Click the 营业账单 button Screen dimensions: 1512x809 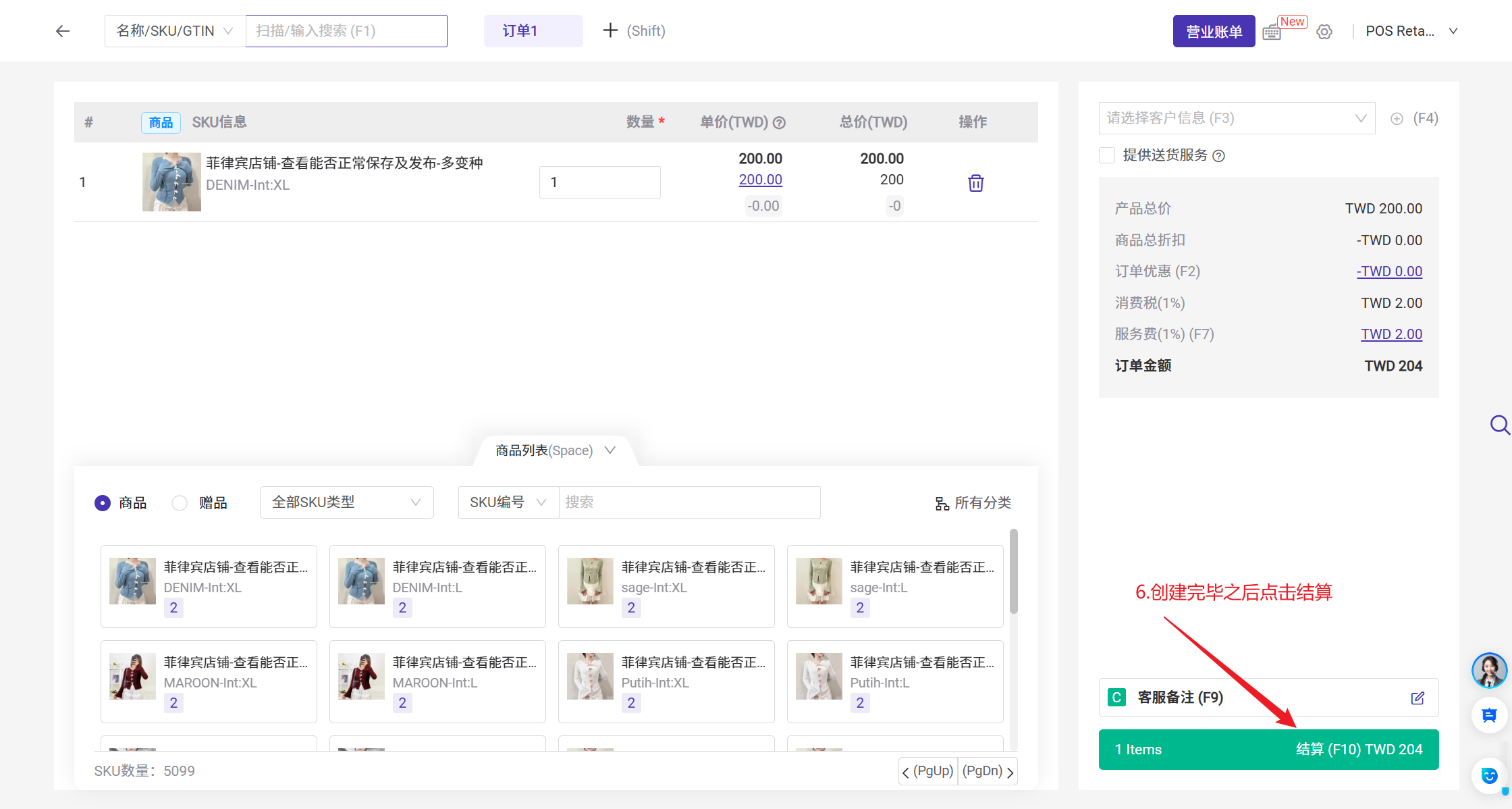click(x=1213, y=31)
